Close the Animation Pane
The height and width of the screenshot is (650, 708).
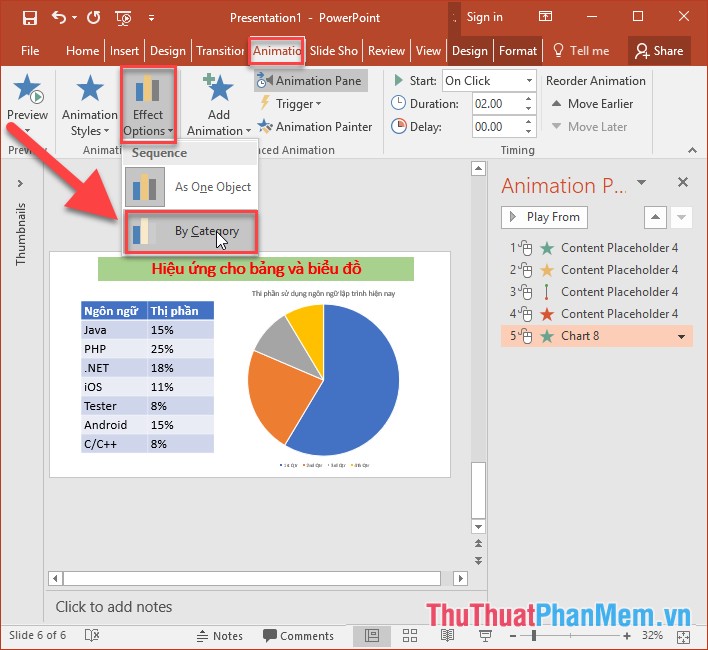[x=683, y=182]
